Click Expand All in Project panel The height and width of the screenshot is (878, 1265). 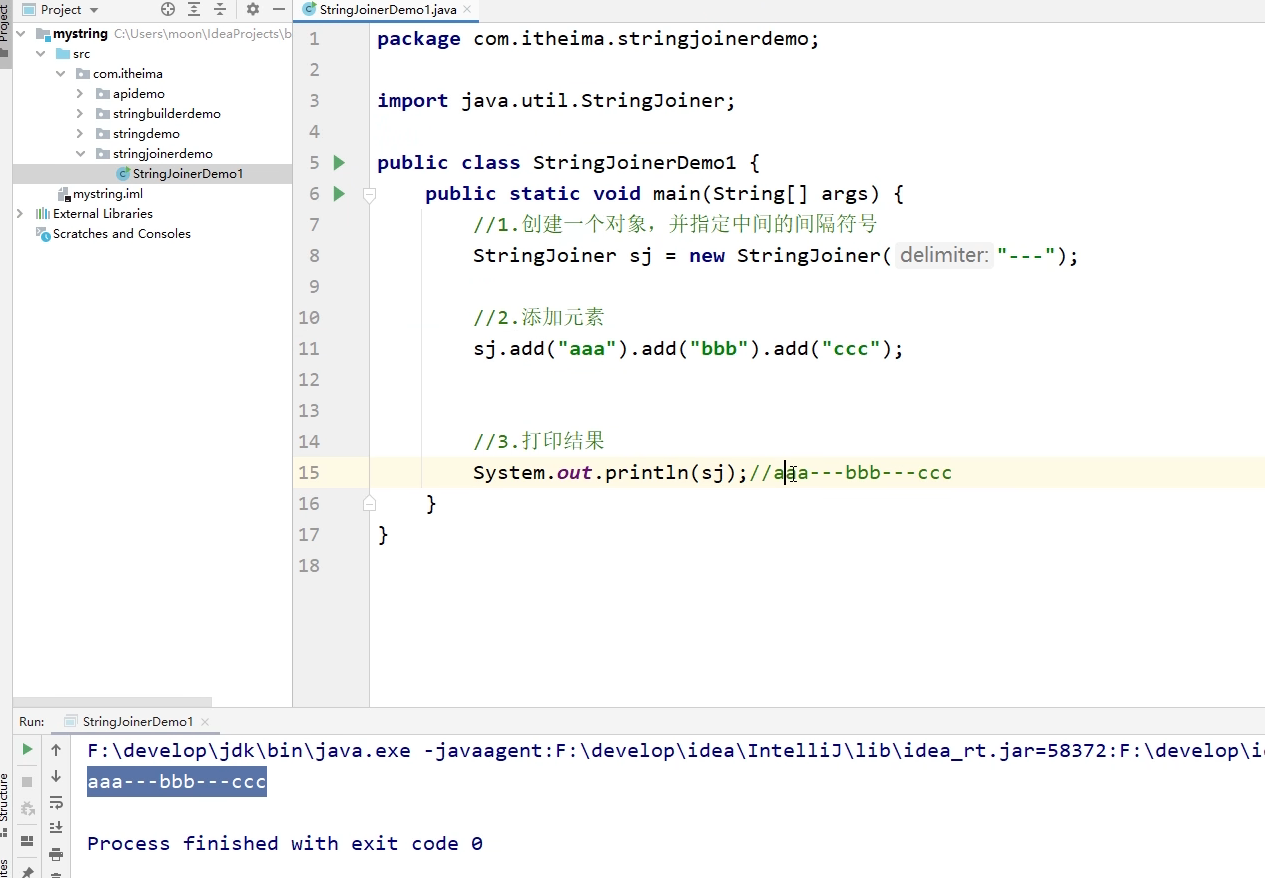pos(194,9)
